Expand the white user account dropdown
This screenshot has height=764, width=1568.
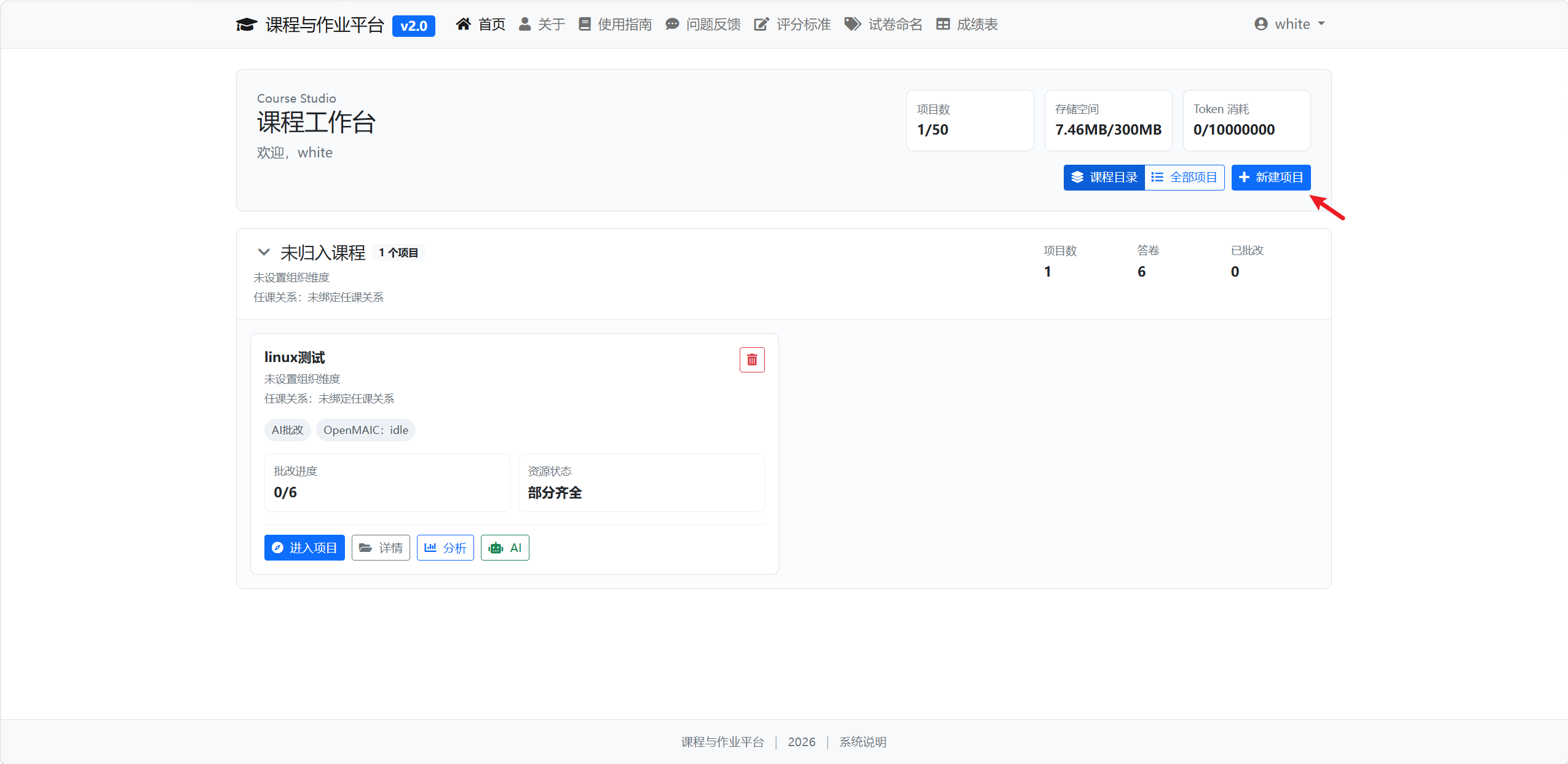1289,24
